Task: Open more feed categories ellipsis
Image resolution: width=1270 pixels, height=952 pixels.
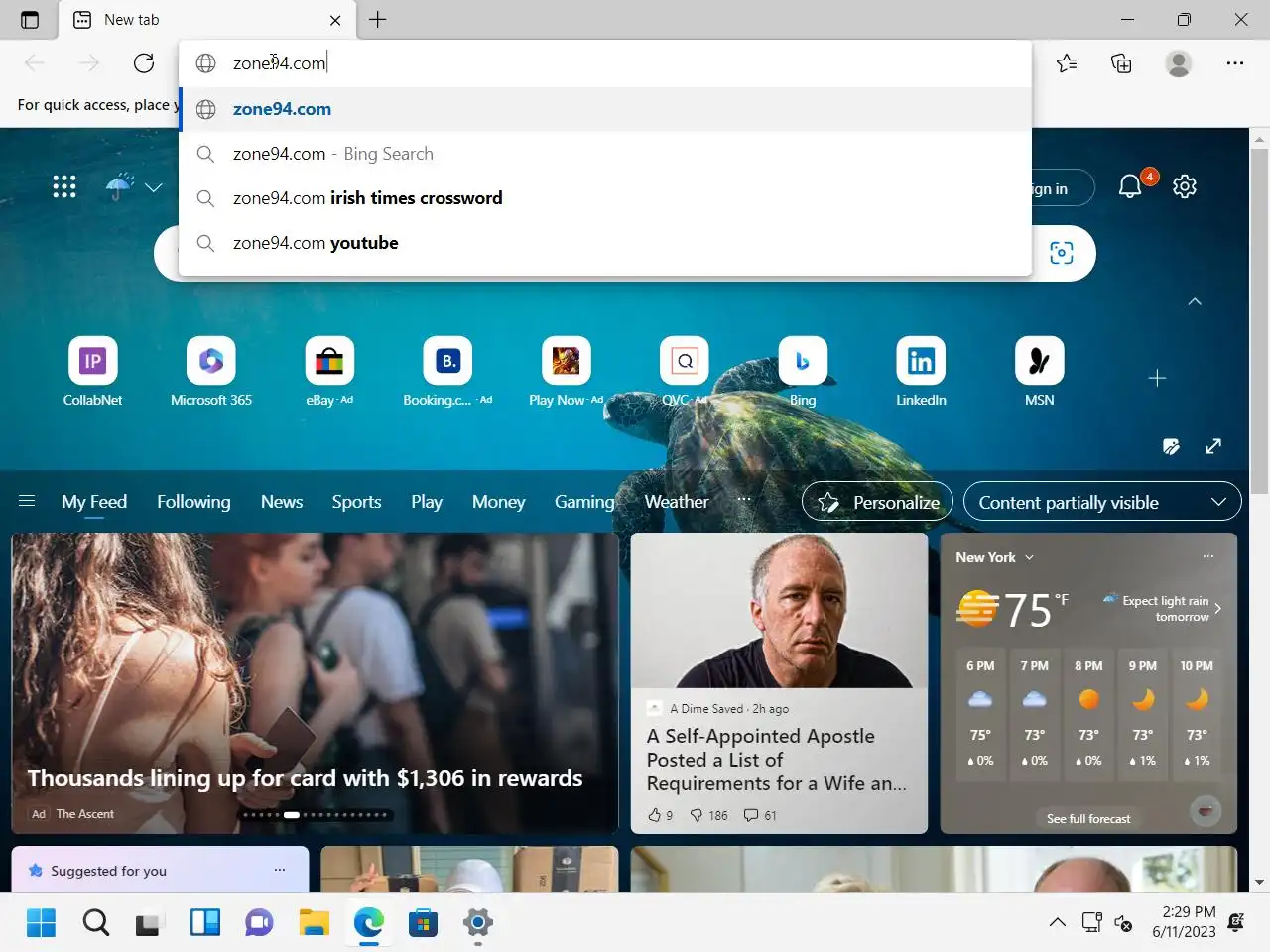Action: 744,501
